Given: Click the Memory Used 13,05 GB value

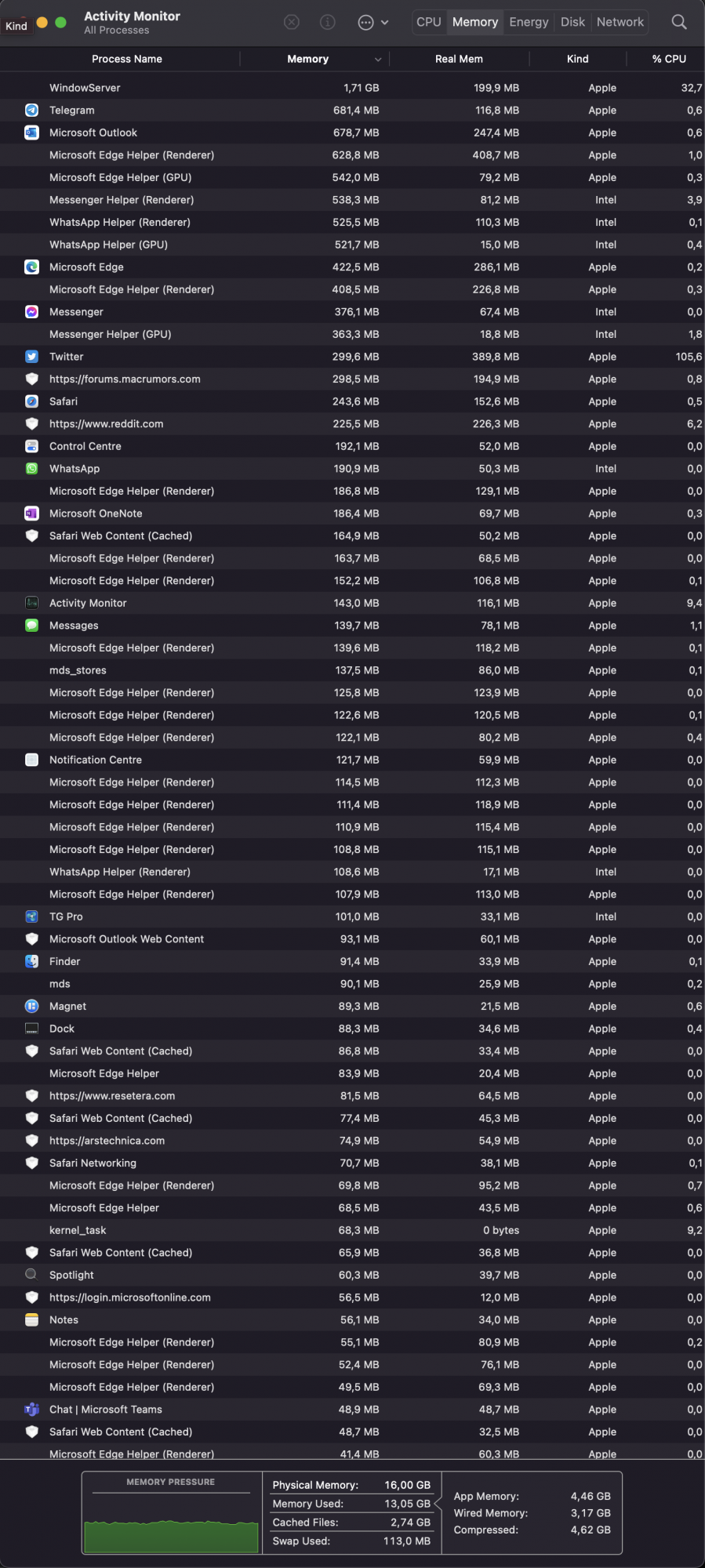Looking at the screenshot, I should [x=407, y=1504].
